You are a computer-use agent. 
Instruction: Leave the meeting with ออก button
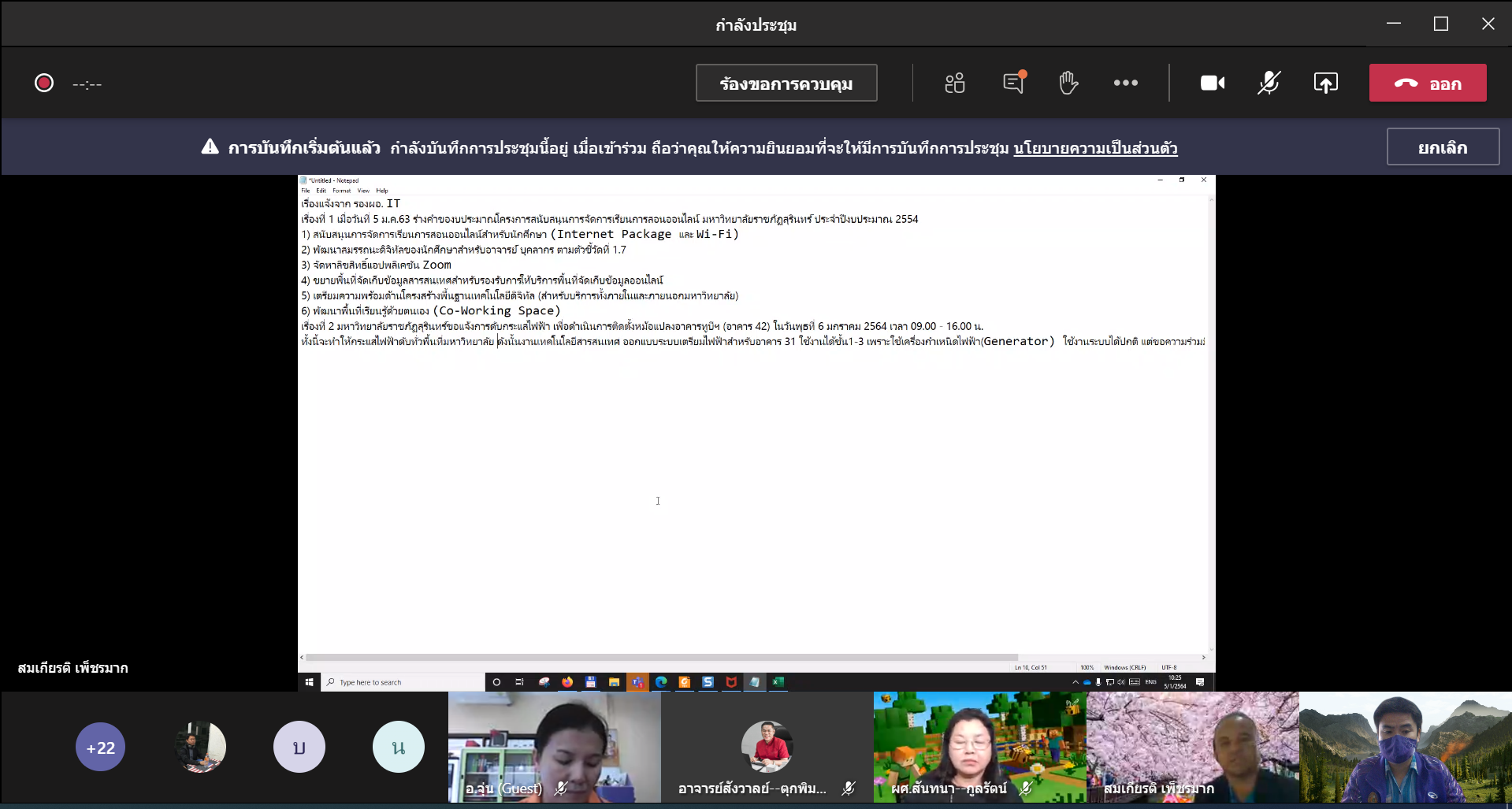pos(1427,83)
